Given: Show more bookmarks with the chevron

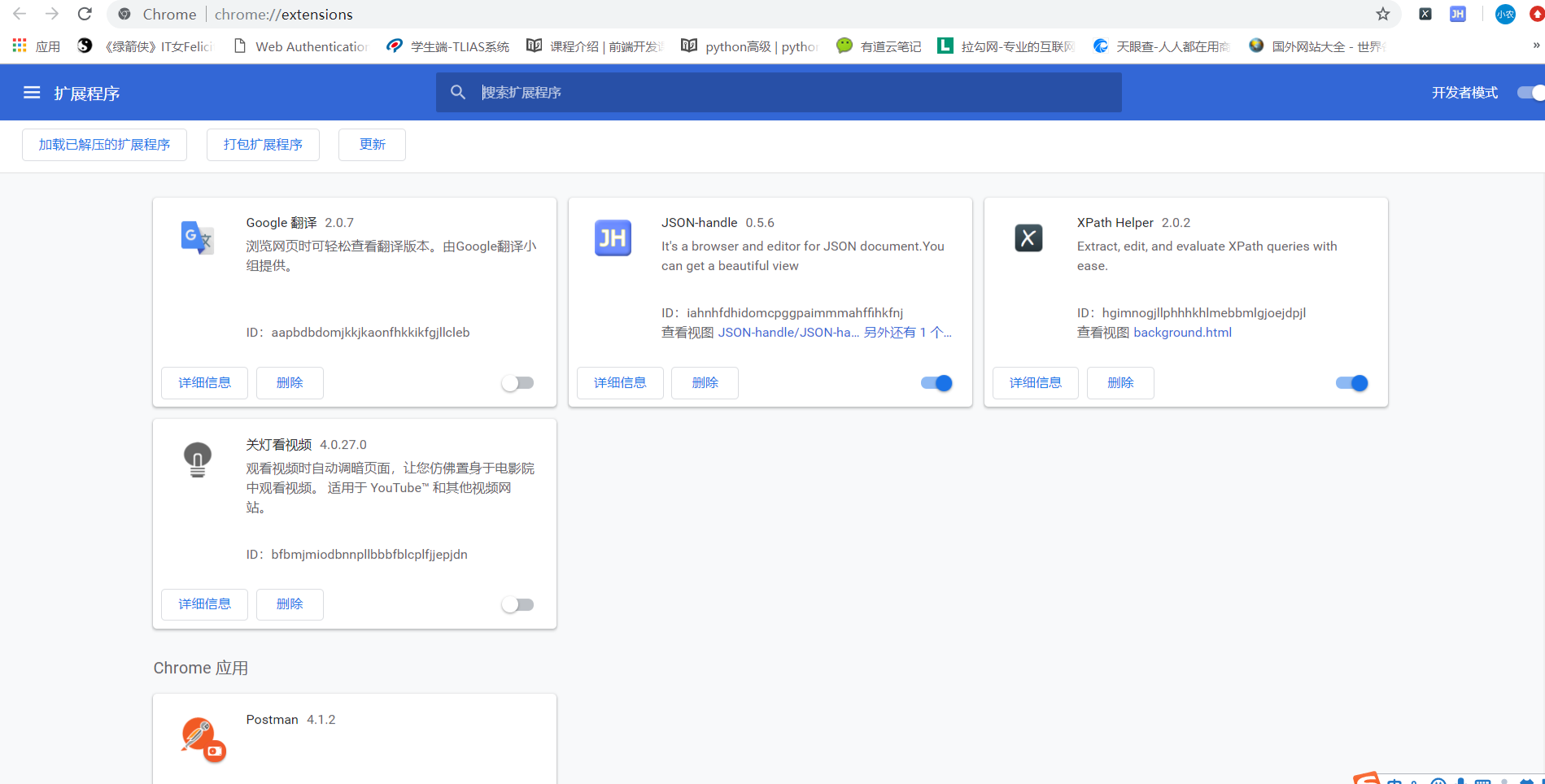Looking at the screenshot, I should [1536, 46].
